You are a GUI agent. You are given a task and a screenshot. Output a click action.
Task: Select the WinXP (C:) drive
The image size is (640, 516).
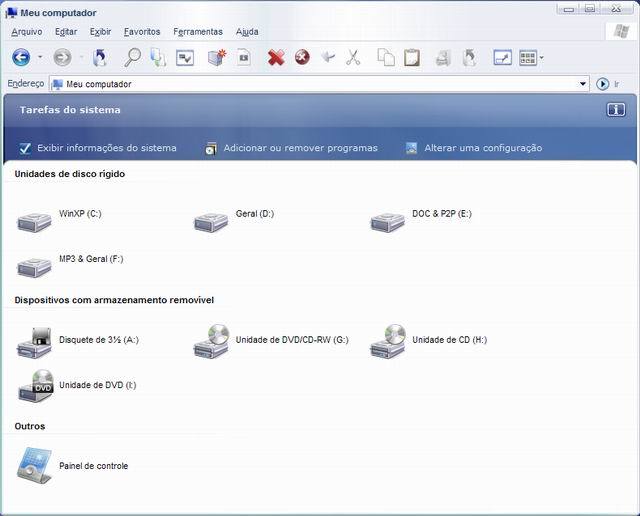click(x=59, y=220)
